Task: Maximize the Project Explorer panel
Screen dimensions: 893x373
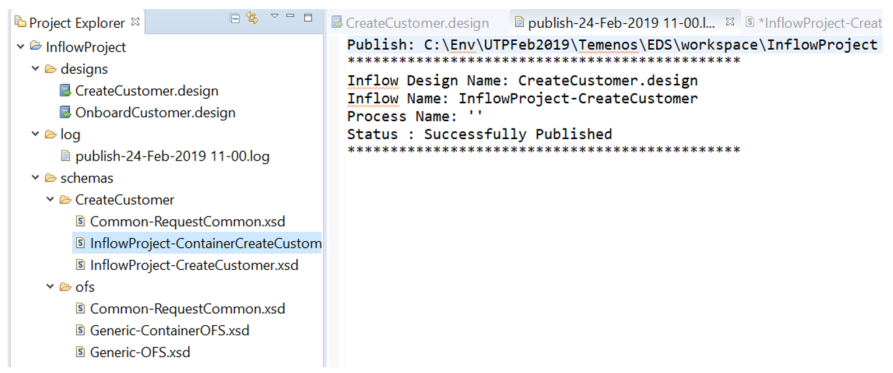Action: tap(308, 18)
